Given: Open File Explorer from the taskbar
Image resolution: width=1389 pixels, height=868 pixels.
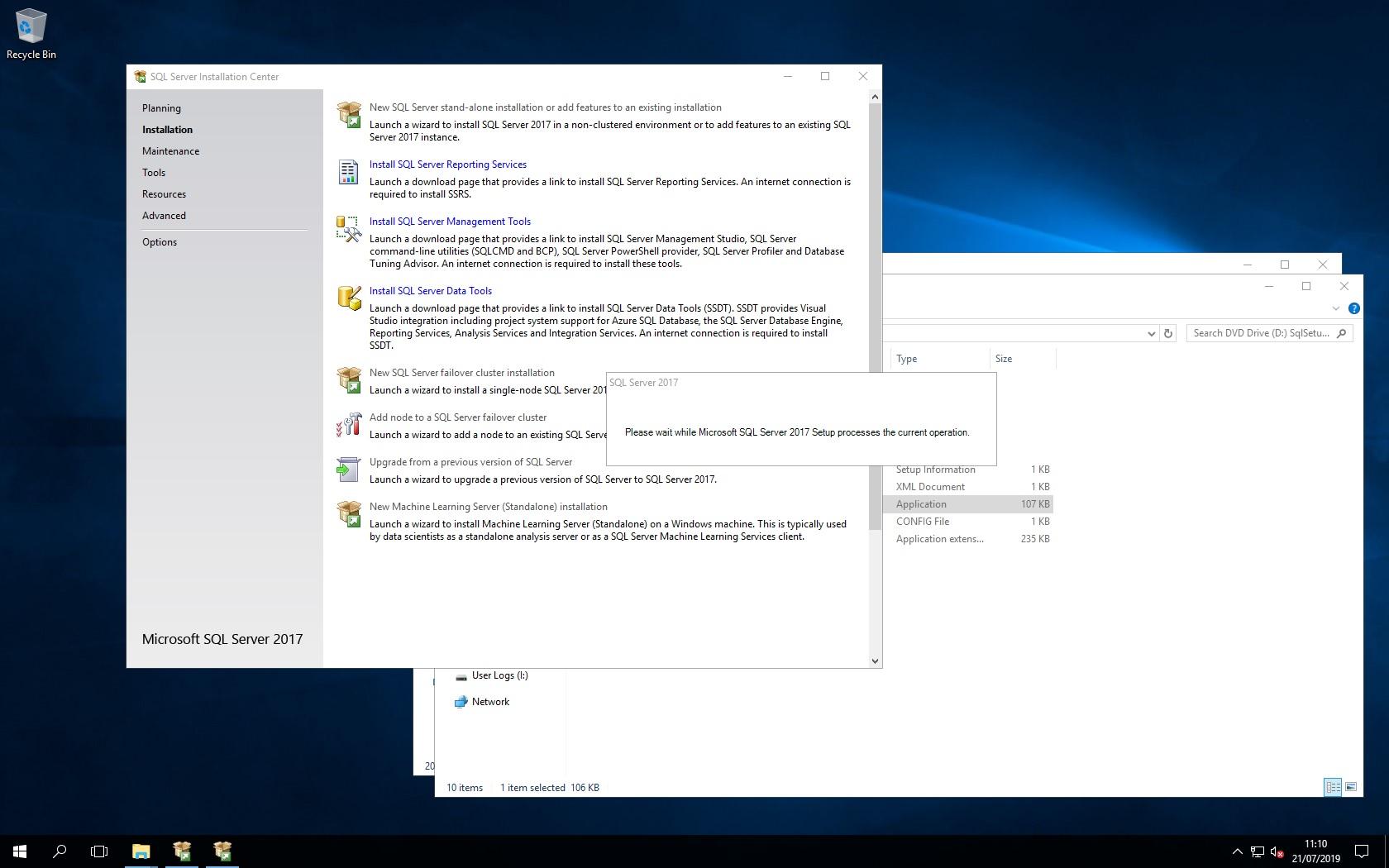Looking at the screenshot, I should coord(141,851).
